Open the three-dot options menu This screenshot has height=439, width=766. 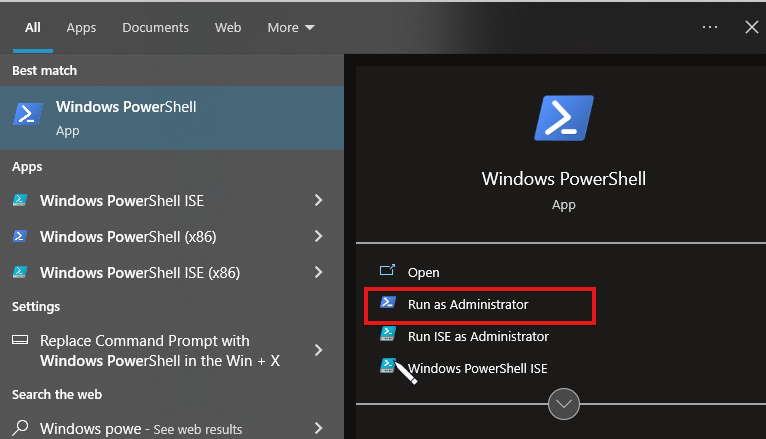coord(710,27)
